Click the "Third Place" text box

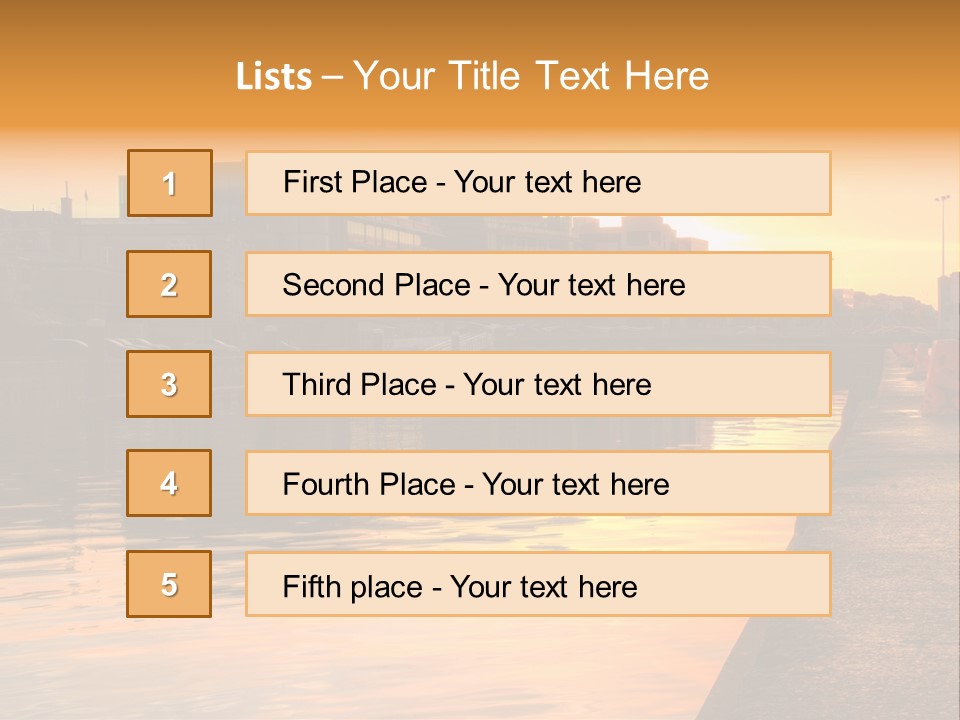click(x=538, y=384)
